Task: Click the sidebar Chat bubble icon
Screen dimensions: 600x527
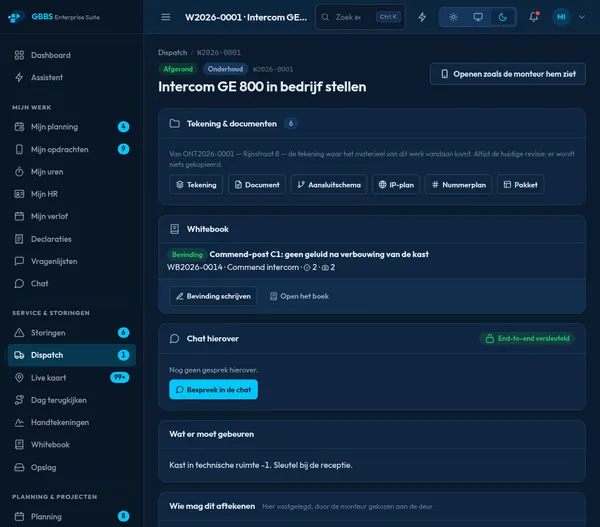Action: click(x=19, y=284)
